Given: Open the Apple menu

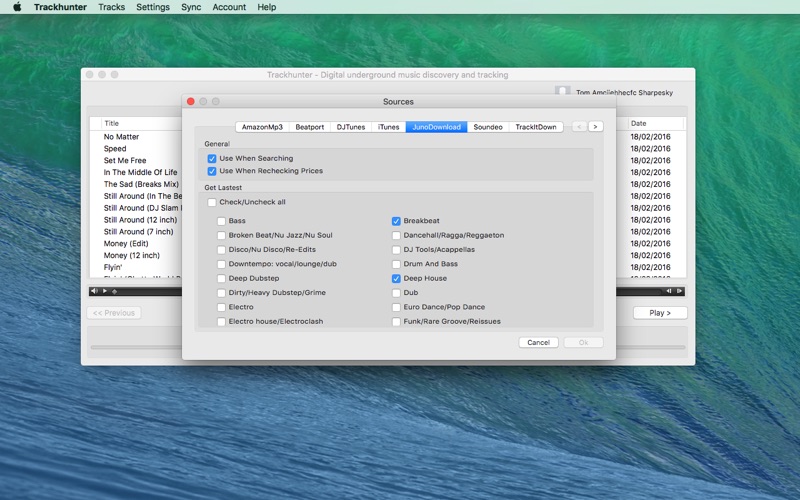Looking at the screenshot, I should (x=17, y=7).
